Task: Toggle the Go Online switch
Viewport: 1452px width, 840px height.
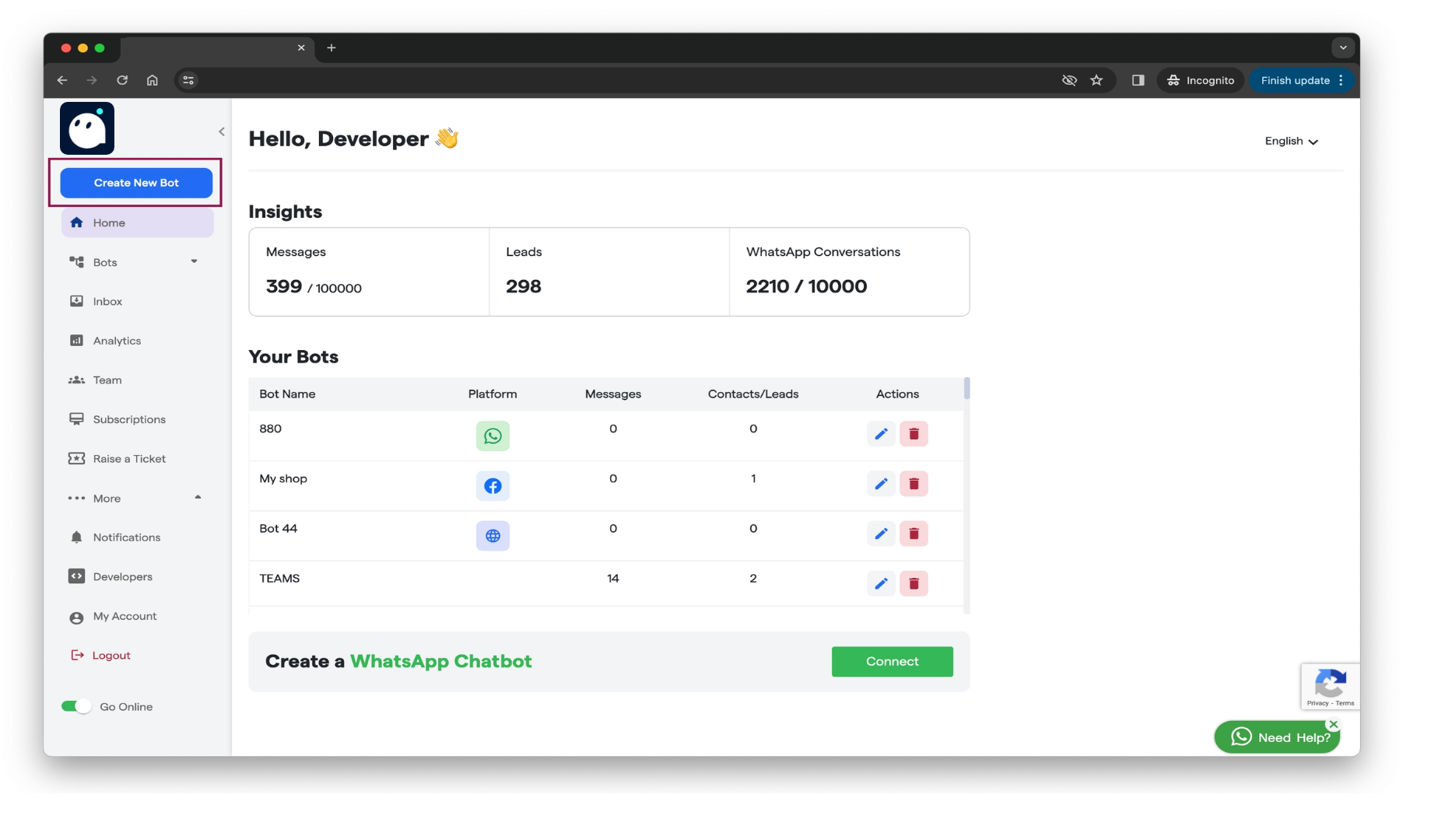Action: point(76,706)
